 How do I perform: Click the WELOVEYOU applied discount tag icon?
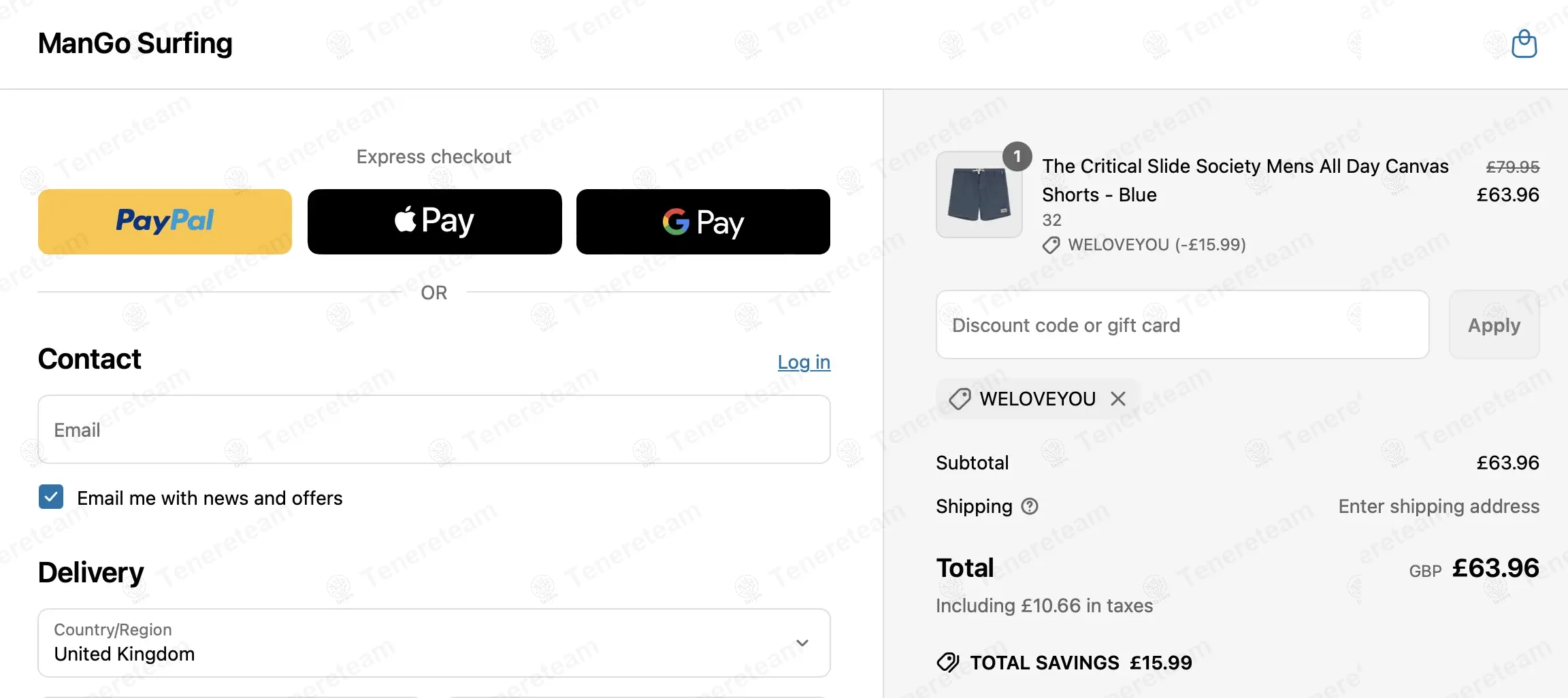click(960, 399)
